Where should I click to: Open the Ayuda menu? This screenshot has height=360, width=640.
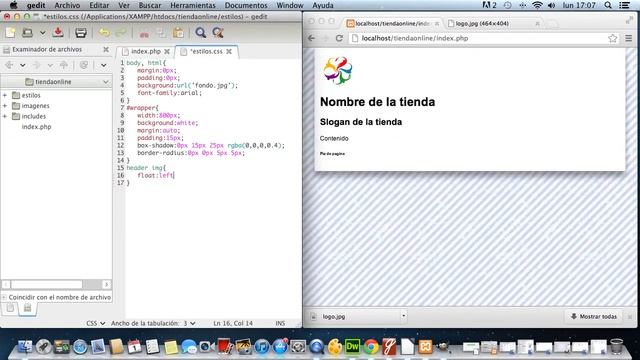(323, 5)
